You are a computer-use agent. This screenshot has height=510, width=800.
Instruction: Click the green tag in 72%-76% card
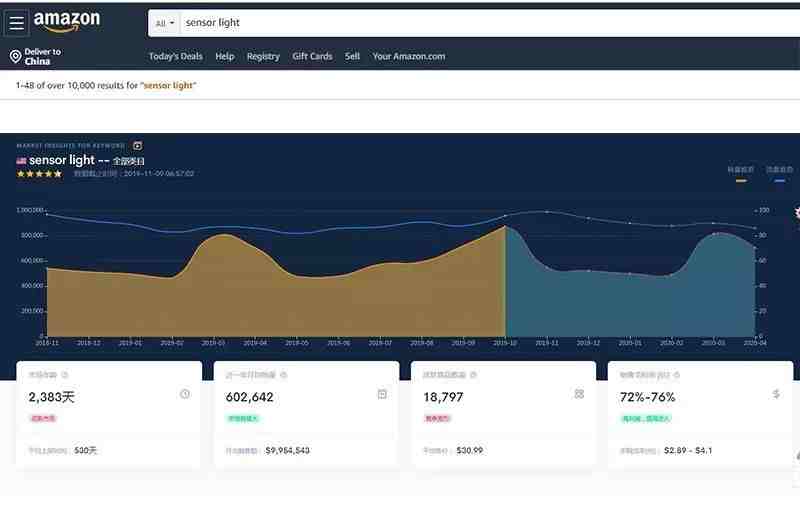click(646, 419)
